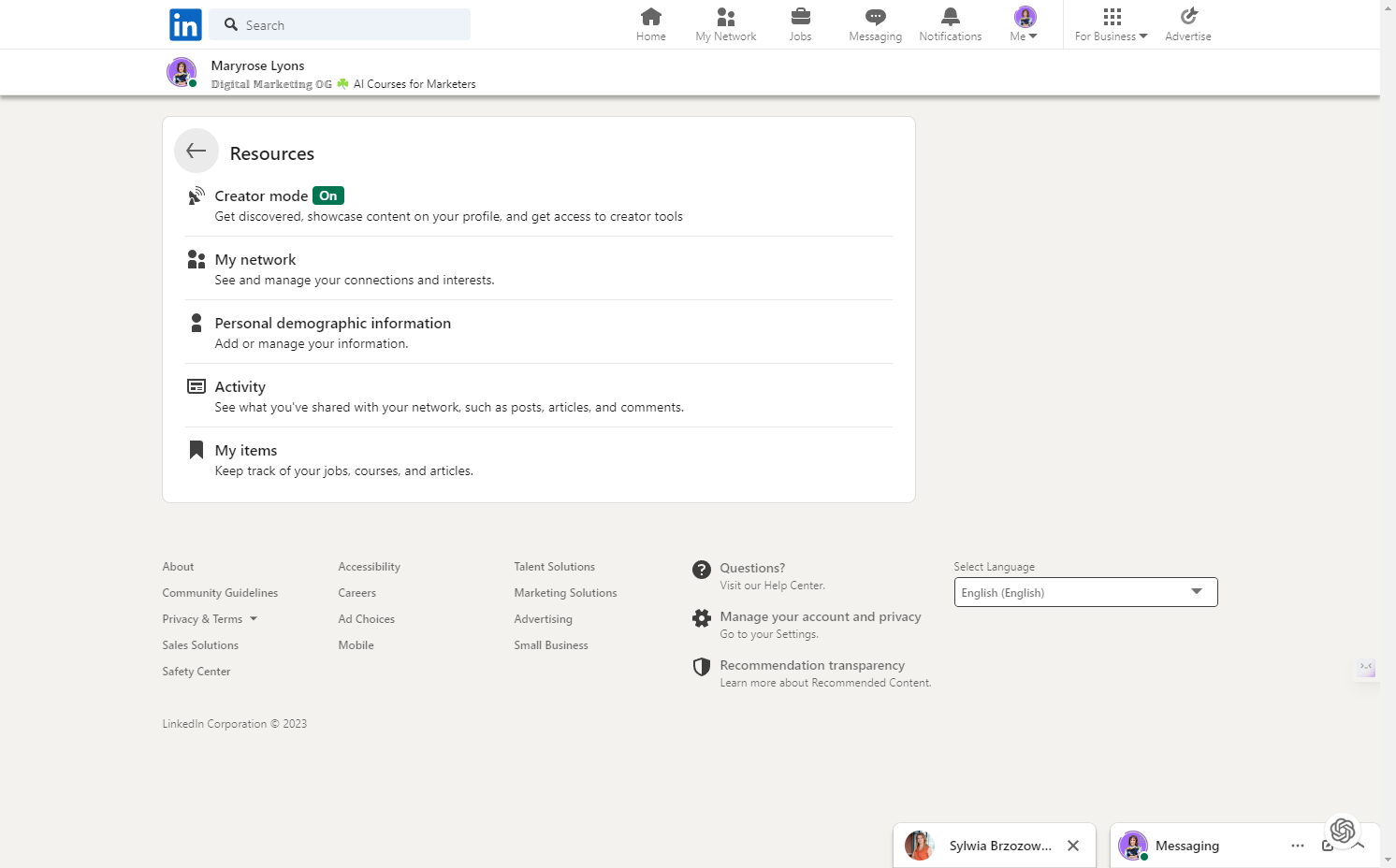Open the Safety Center link

point(196,672)
